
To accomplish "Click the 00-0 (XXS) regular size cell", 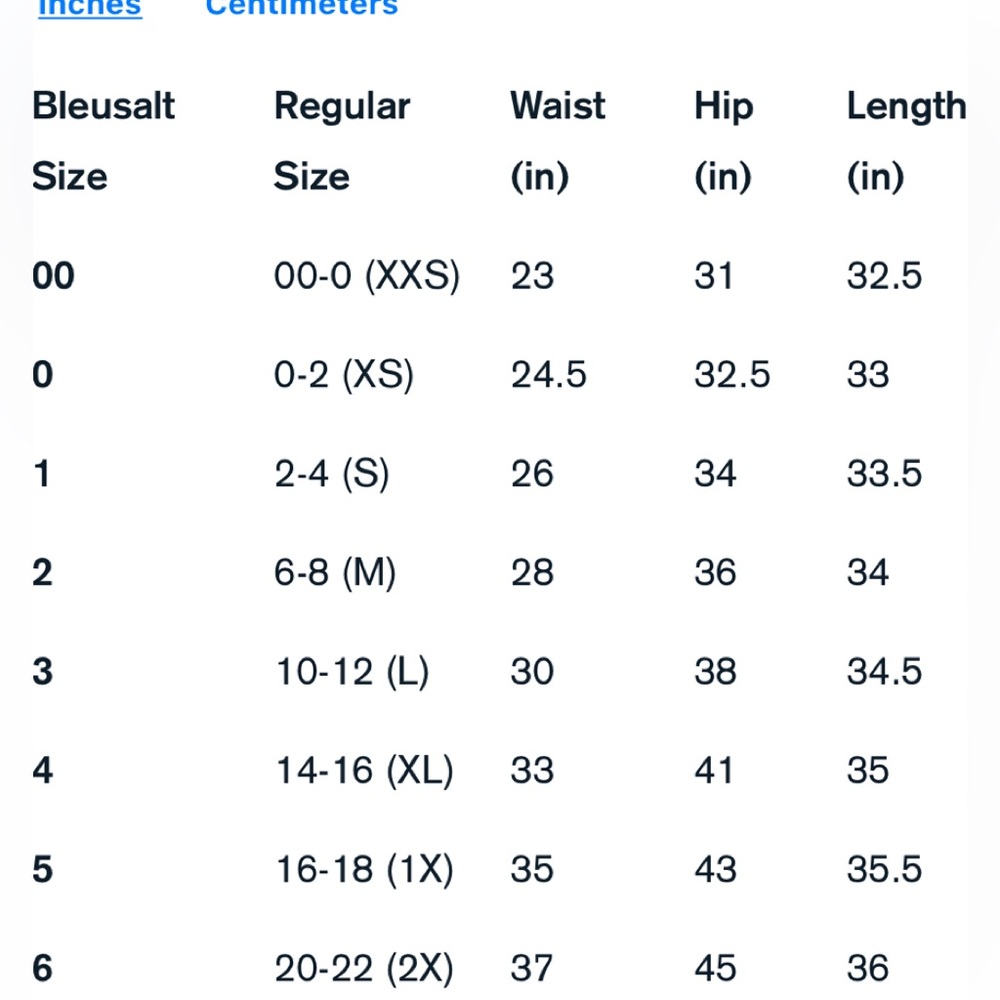I will click(x=367, y=276).
